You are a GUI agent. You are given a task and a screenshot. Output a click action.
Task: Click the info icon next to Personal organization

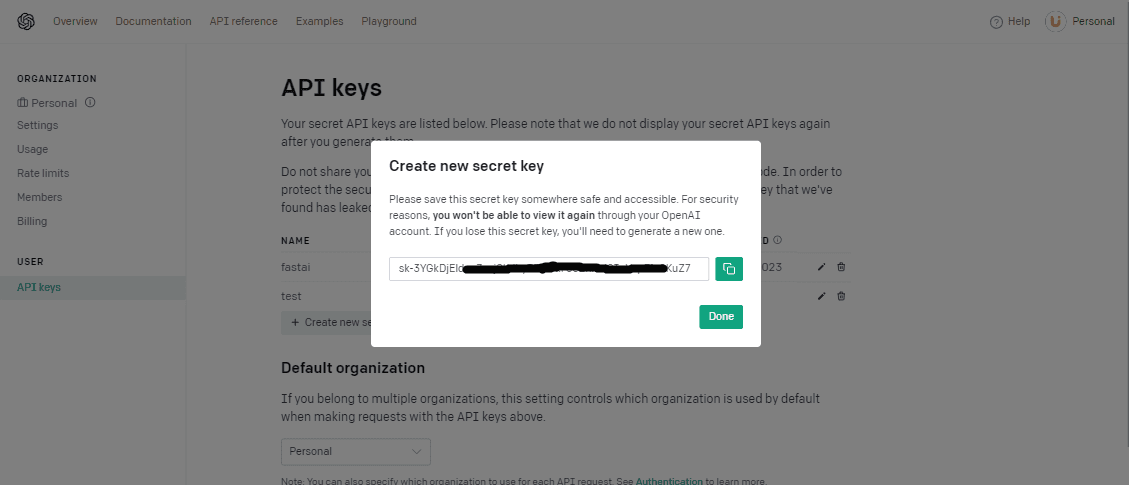tap(90, 102)
